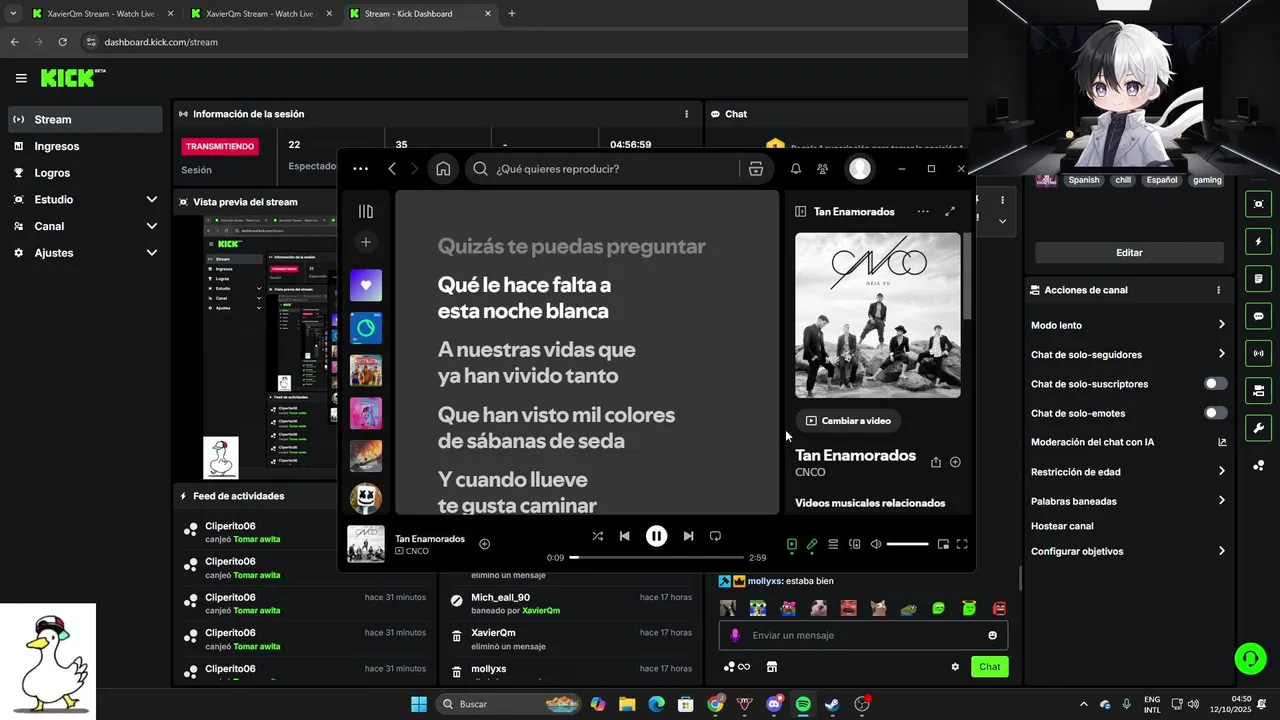Open the Spotify play queue
1280x720 pixels.
(833, 545)
